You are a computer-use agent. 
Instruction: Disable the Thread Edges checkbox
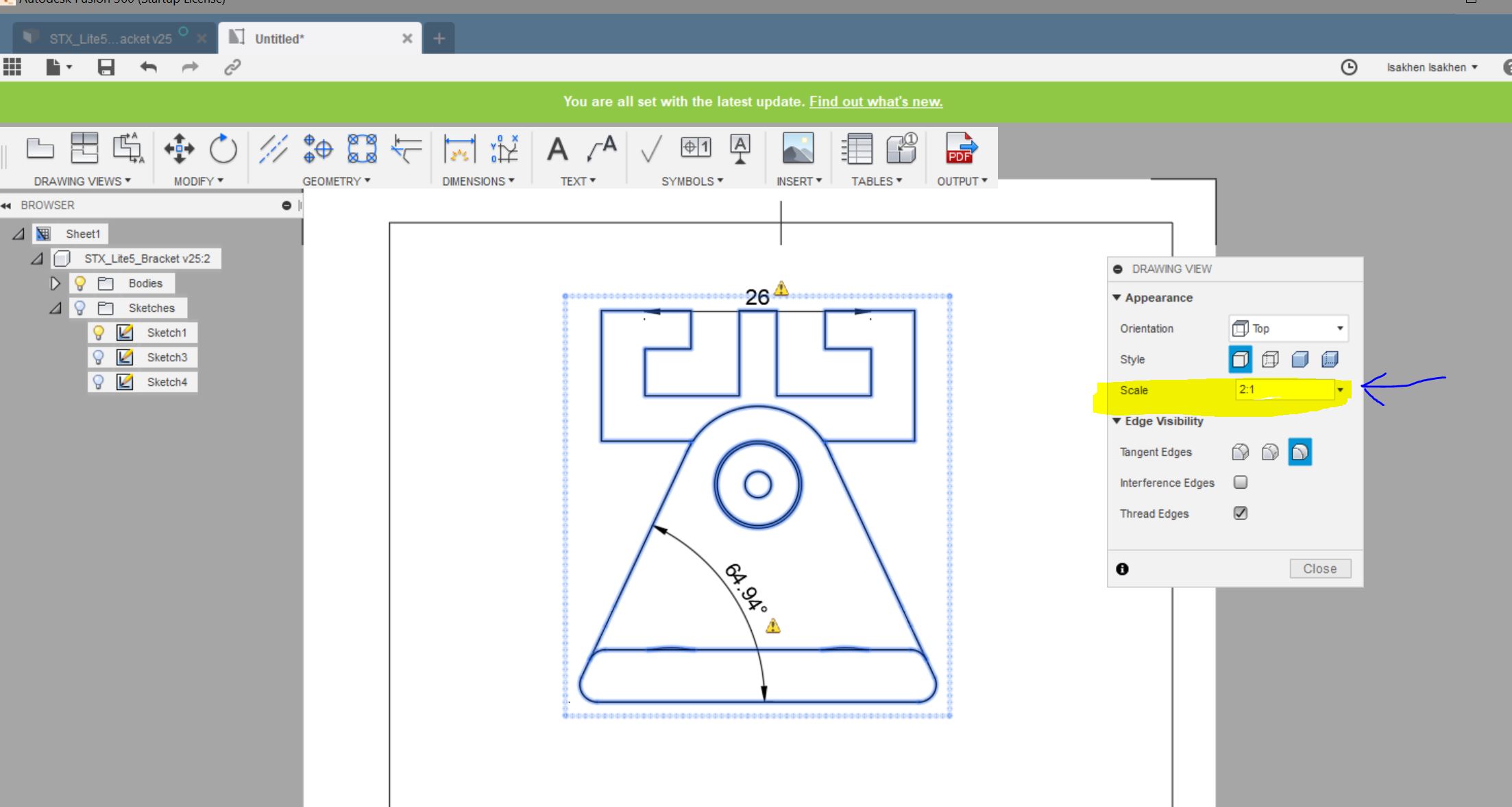pyautogui.click(x=1239, y=513)
